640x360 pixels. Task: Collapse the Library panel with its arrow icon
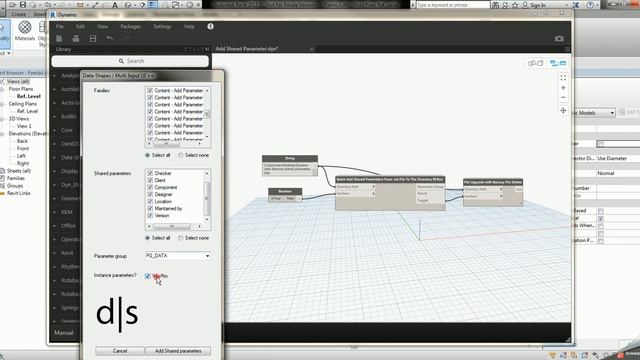[207, 49]
